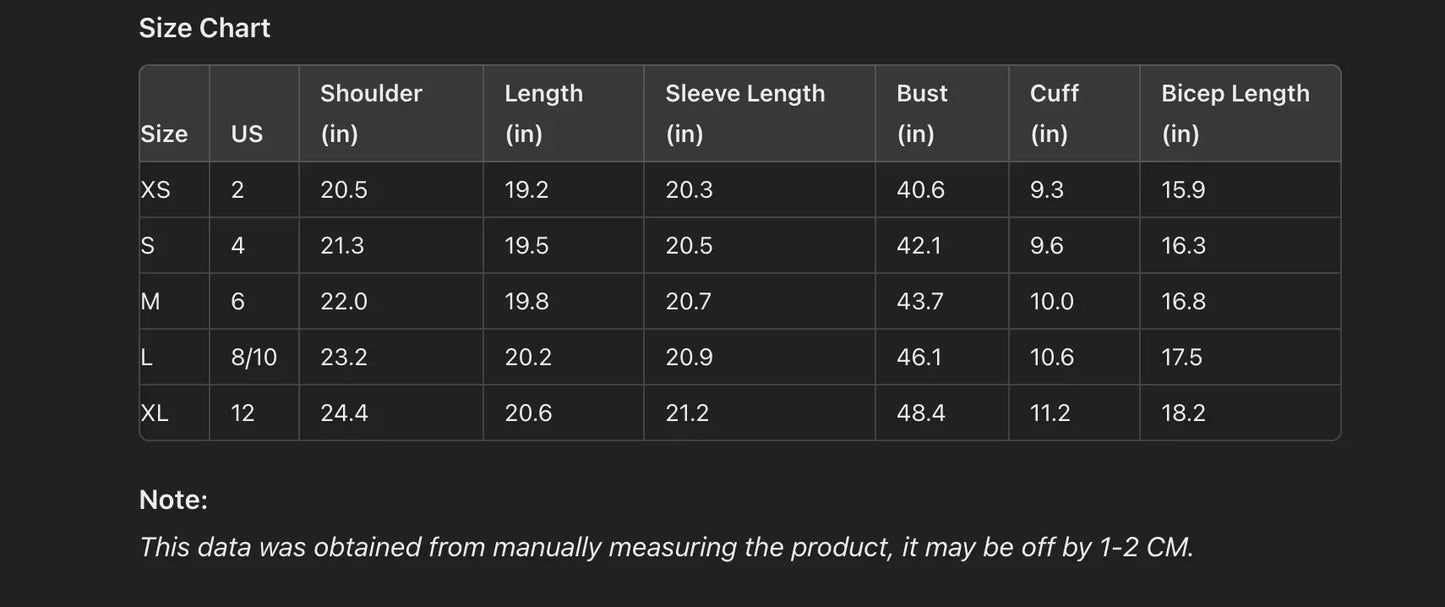The height and width of the screenshot is (607, 1445).
Task: Click the US size 12 cell
Action: tap(243, 413)
